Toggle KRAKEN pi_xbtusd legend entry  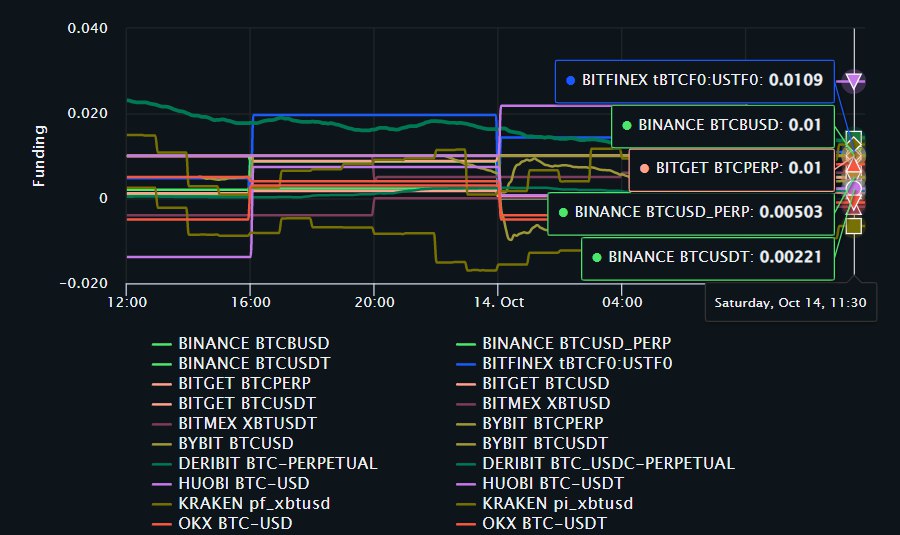click(545, 503)
